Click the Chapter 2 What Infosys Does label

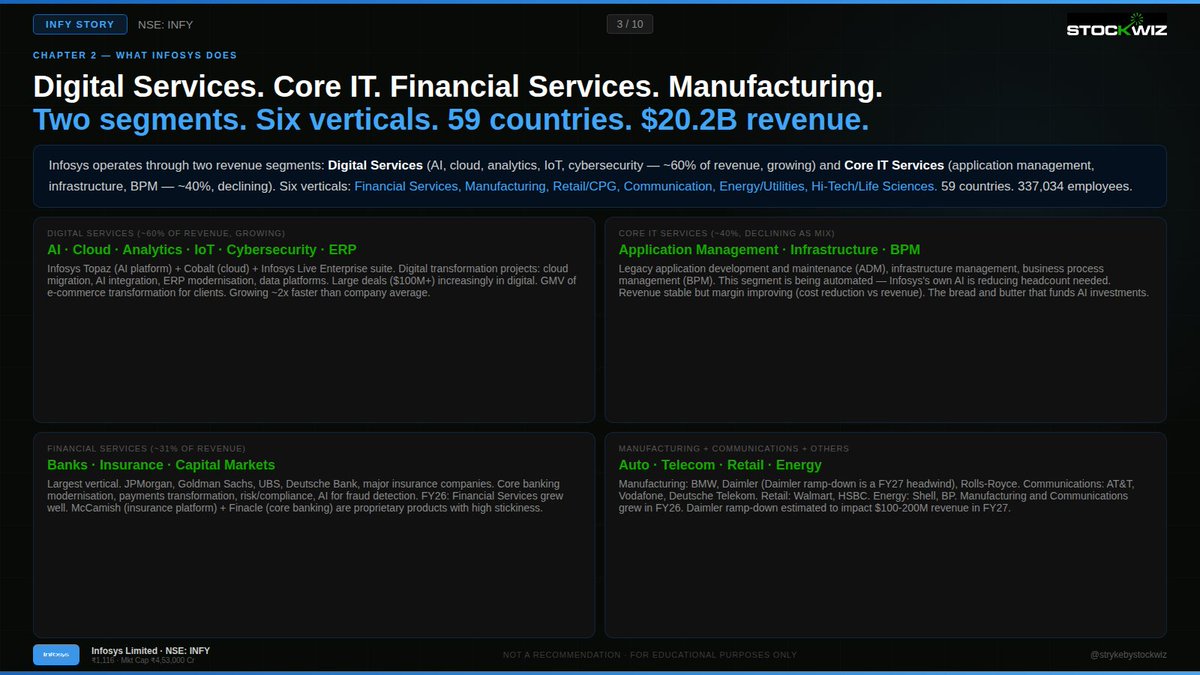[135, 56]
